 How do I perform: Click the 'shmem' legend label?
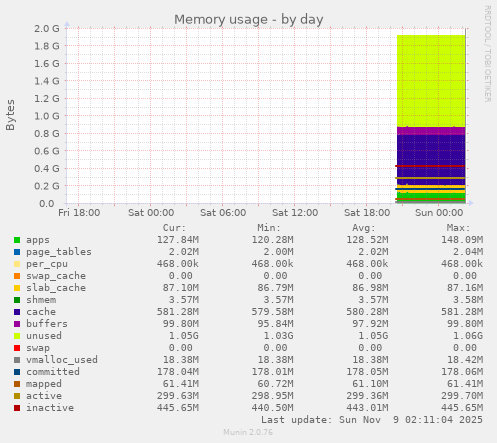tap(41, 300)
